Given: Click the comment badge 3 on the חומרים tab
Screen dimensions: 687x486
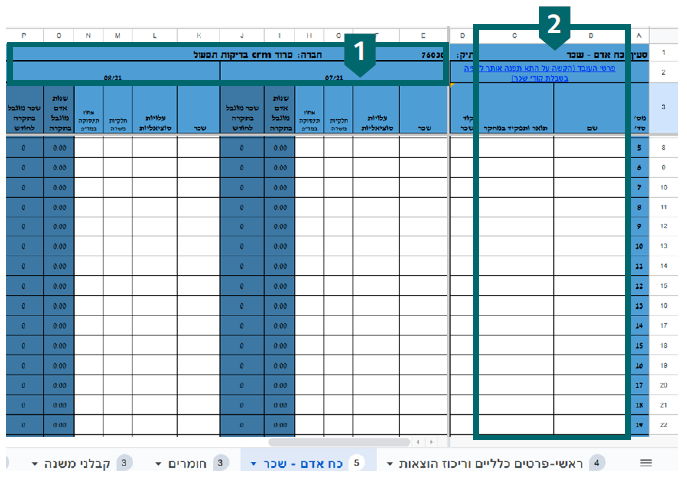Looking at the screenshot, I should tap(221, 463).
